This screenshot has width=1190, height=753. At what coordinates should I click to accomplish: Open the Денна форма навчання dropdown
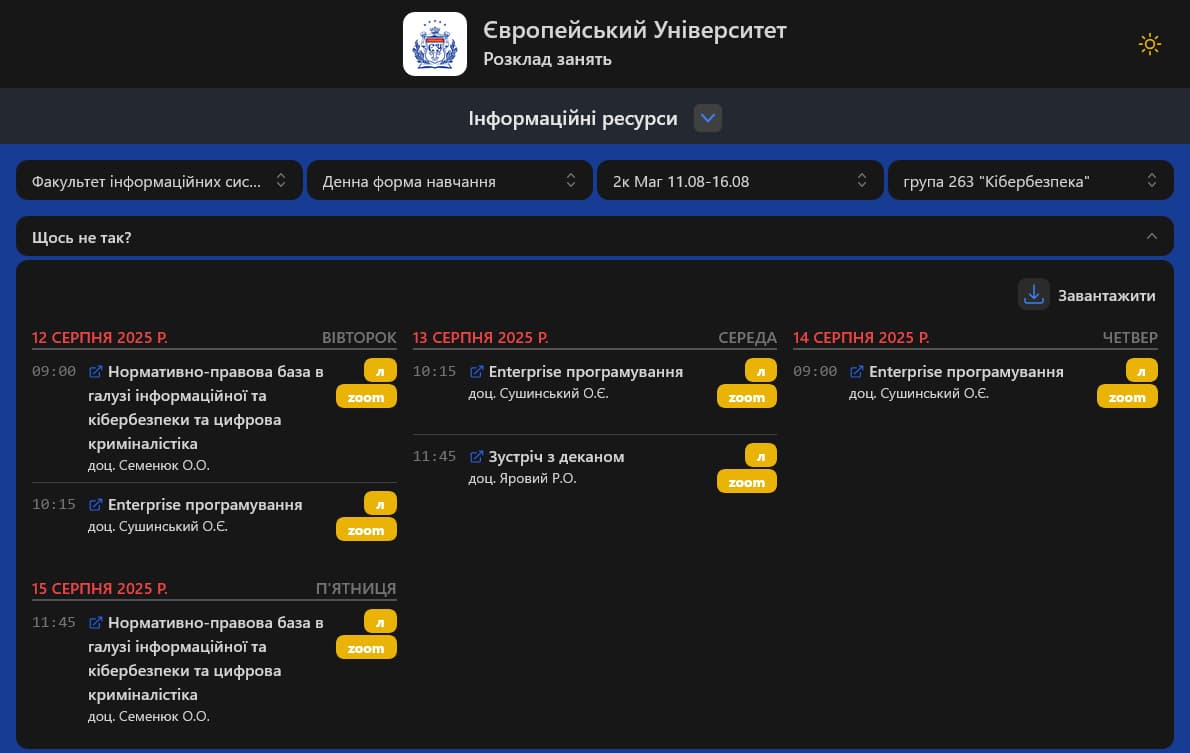449,181
